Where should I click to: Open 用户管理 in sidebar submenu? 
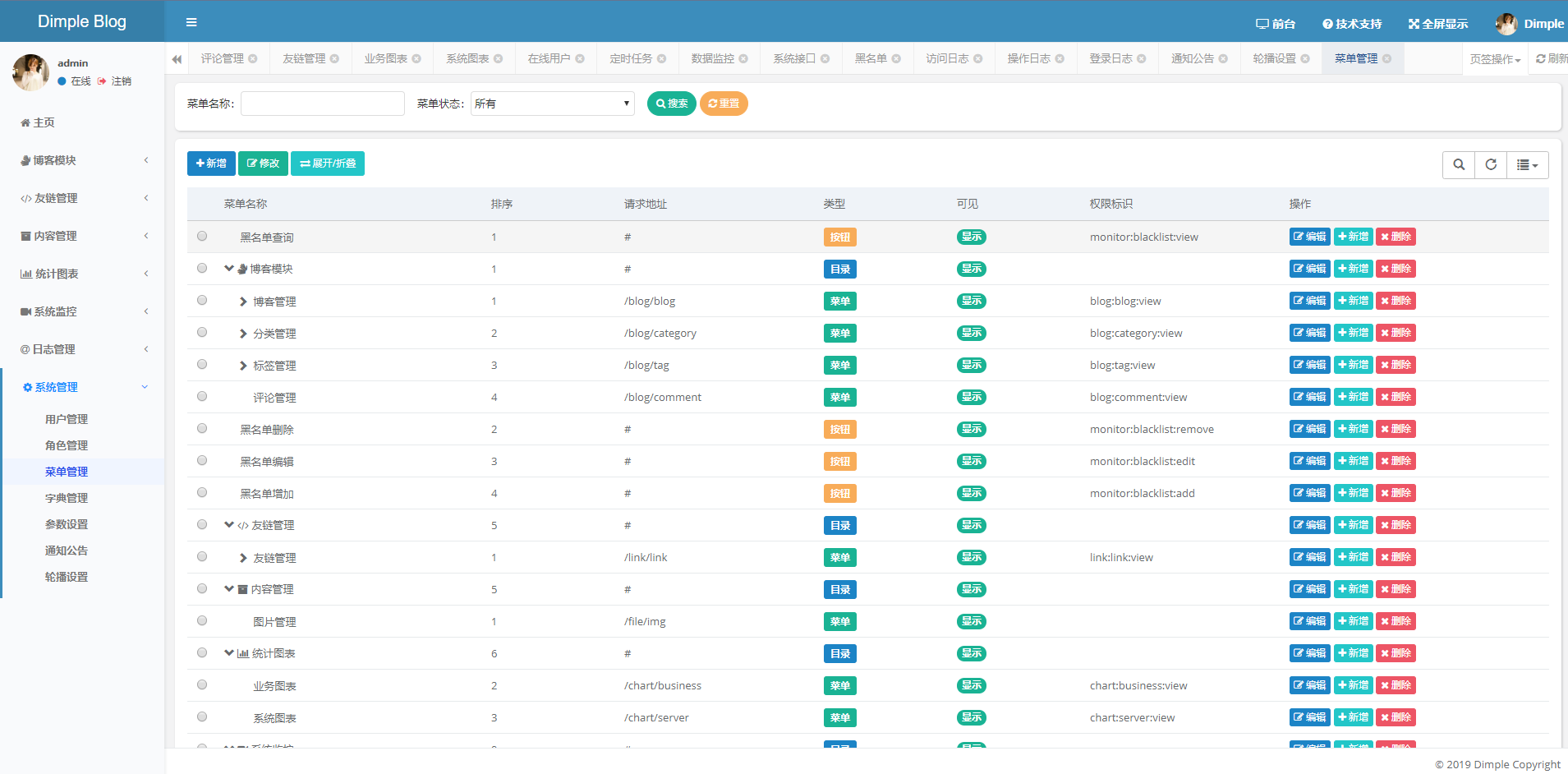[67, 419]
